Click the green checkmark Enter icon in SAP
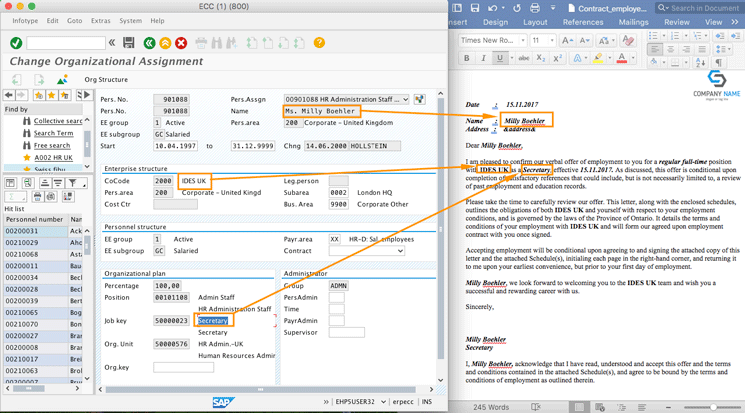 pyautogui.click(x=16, y=43)
